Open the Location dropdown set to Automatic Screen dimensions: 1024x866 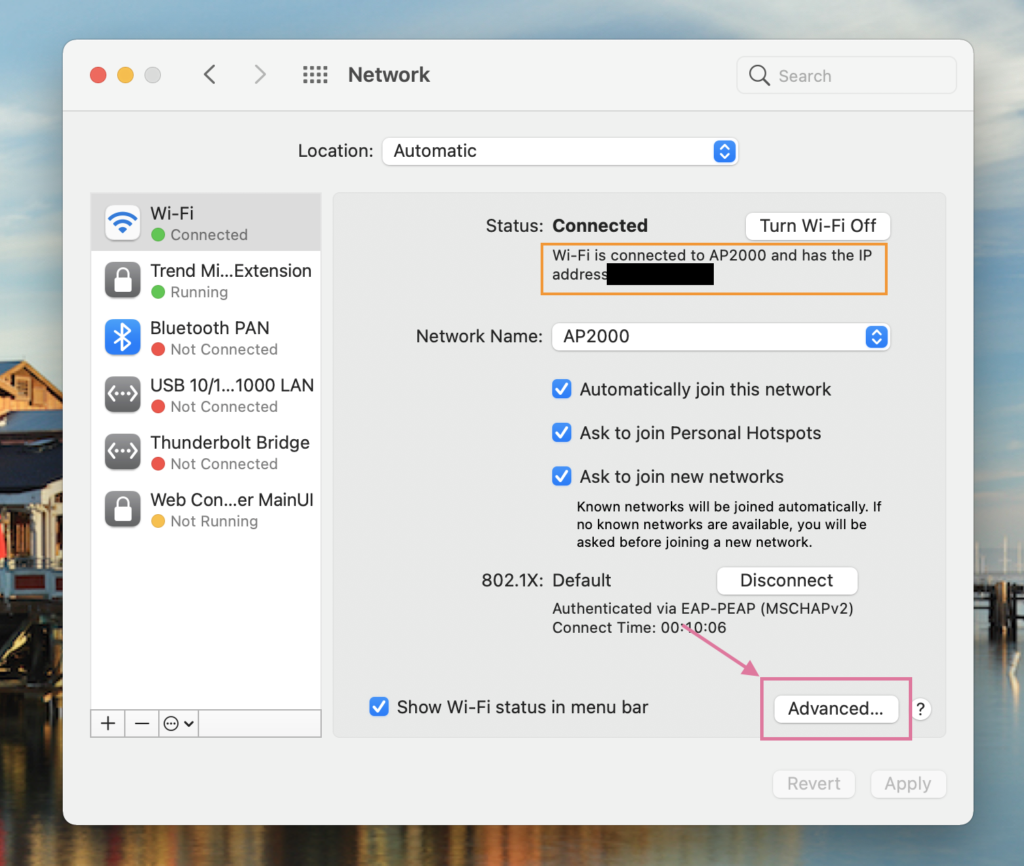point(559,151)
